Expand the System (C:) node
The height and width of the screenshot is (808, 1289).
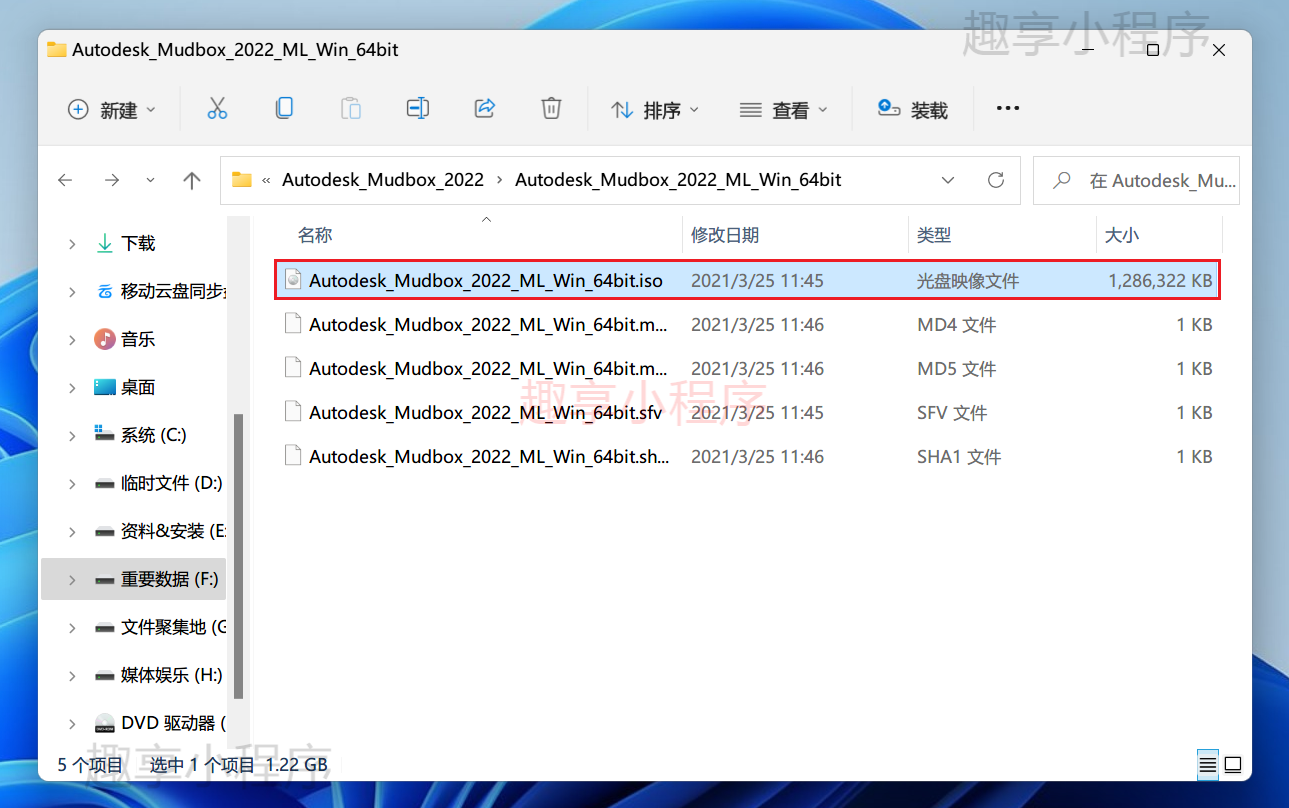pyautogui.click(x=72, y=436)
